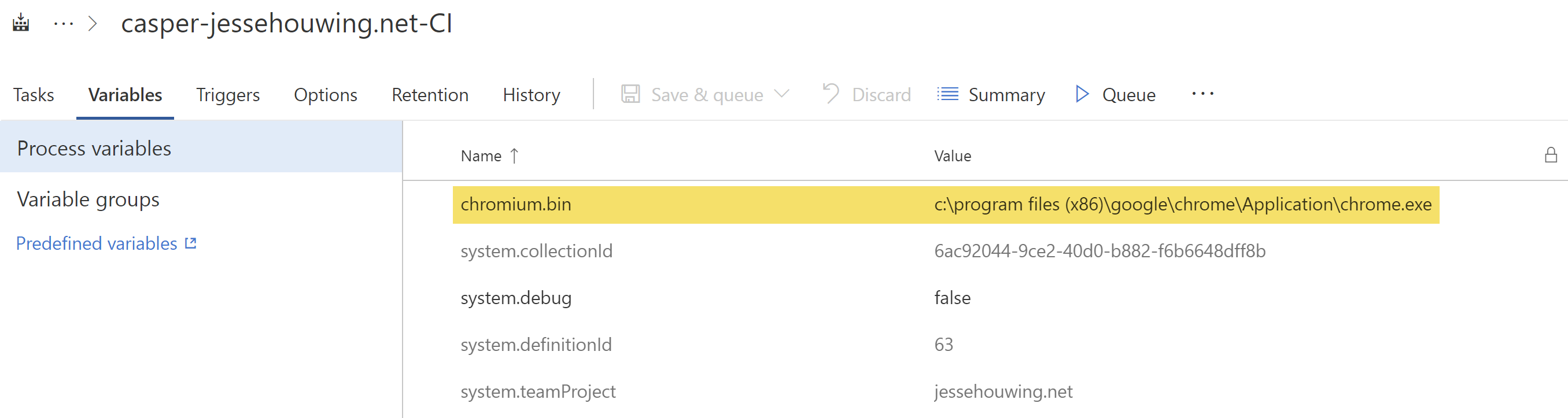Screen dimensions: 1568x418
Task: Open the History tab
Action: 531,95
